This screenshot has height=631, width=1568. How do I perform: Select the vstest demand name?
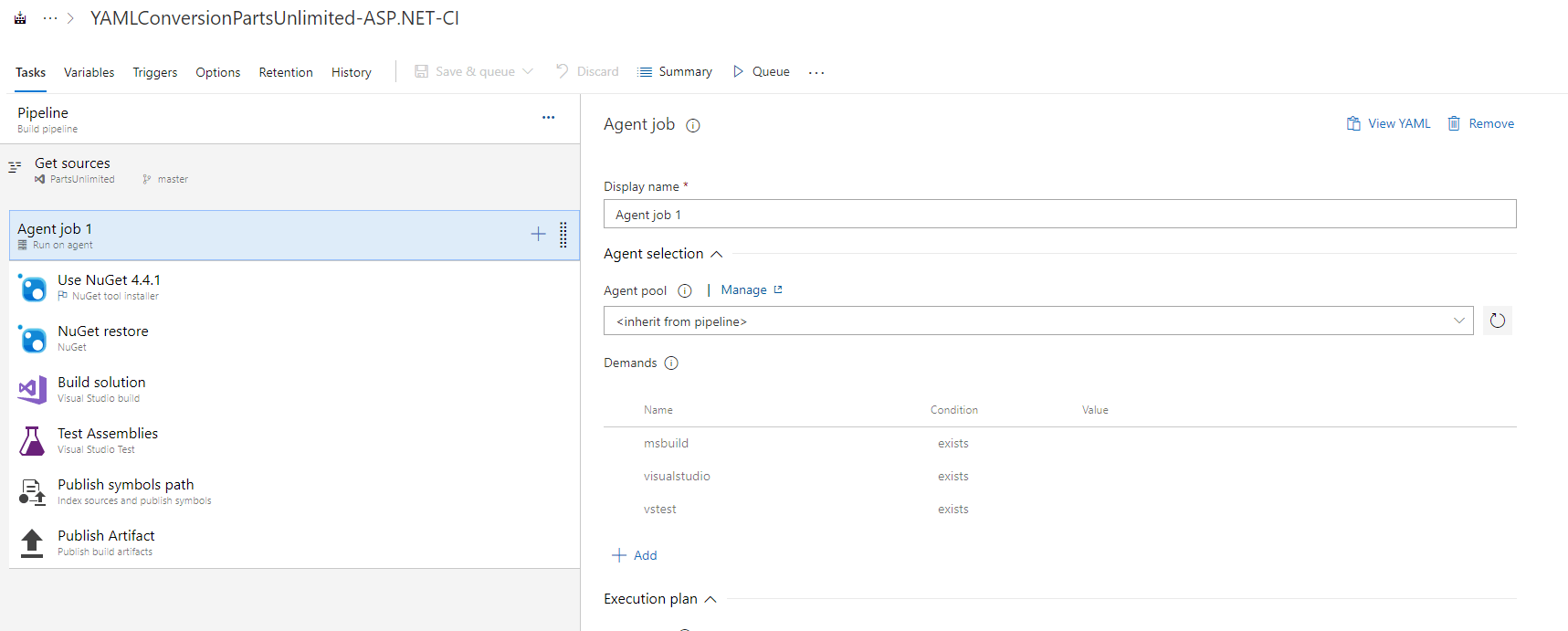point(659,509)
